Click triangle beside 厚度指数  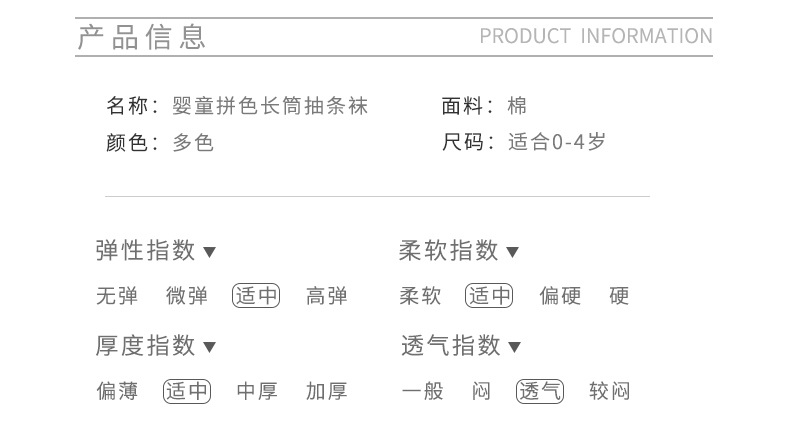210,348
